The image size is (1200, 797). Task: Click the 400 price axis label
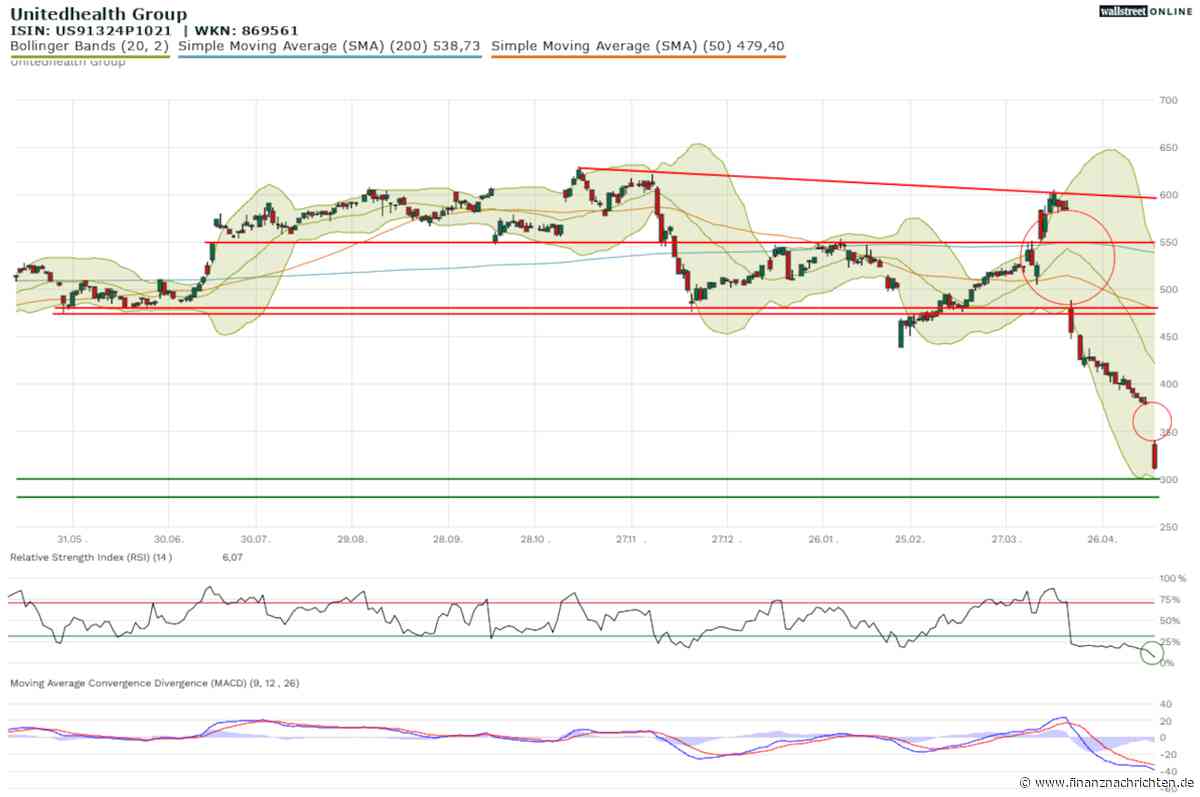click(x=1167, y=385)
